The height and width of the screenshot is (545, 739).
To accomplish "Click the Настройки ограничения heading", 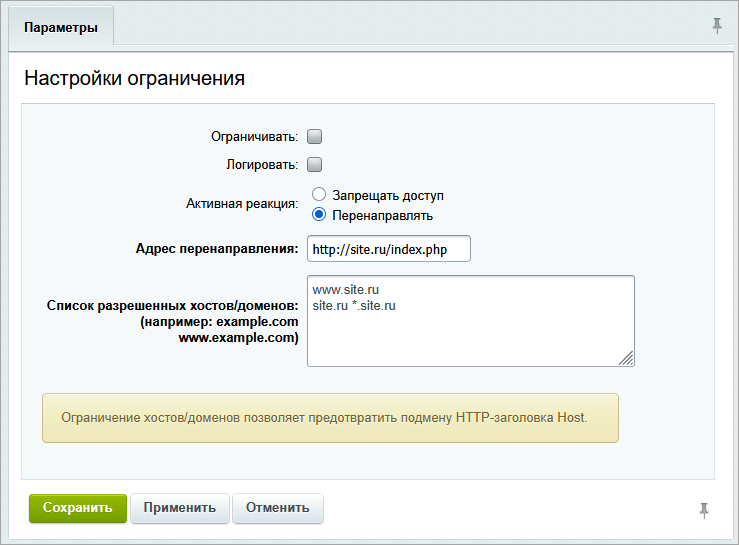I will coord(134,78).
